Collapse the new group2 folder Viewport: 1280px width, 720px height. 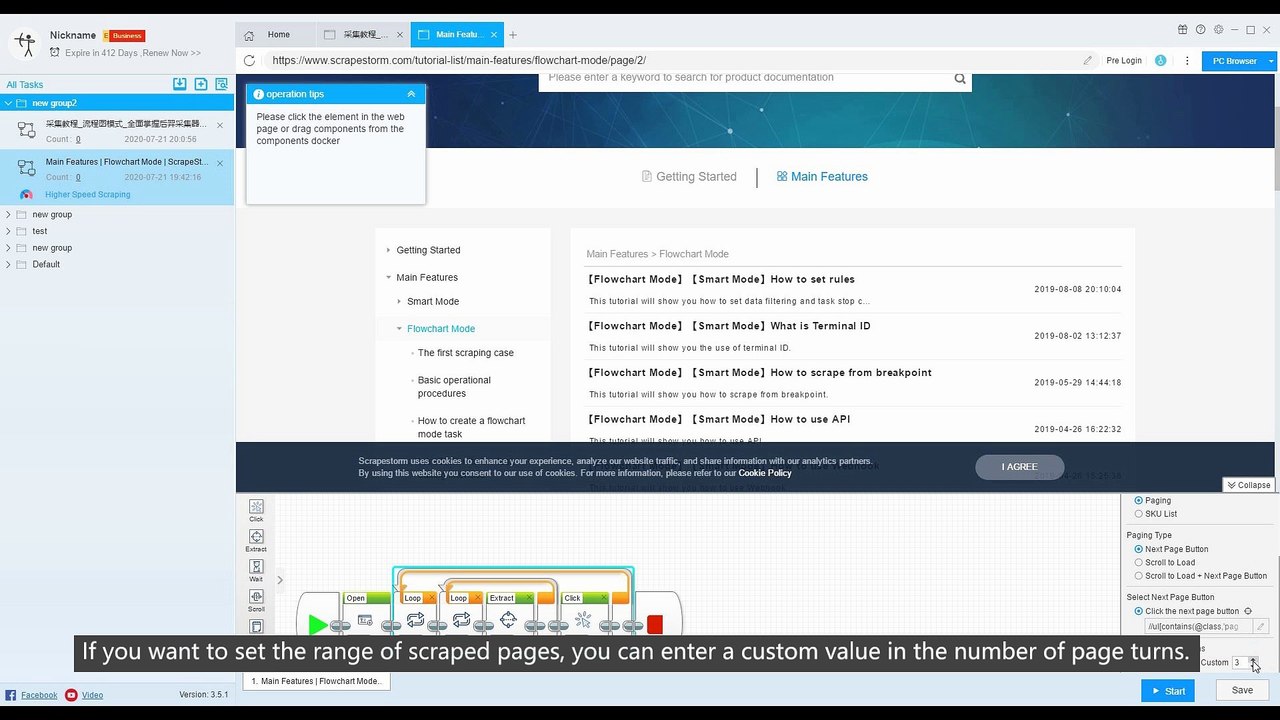9,103
